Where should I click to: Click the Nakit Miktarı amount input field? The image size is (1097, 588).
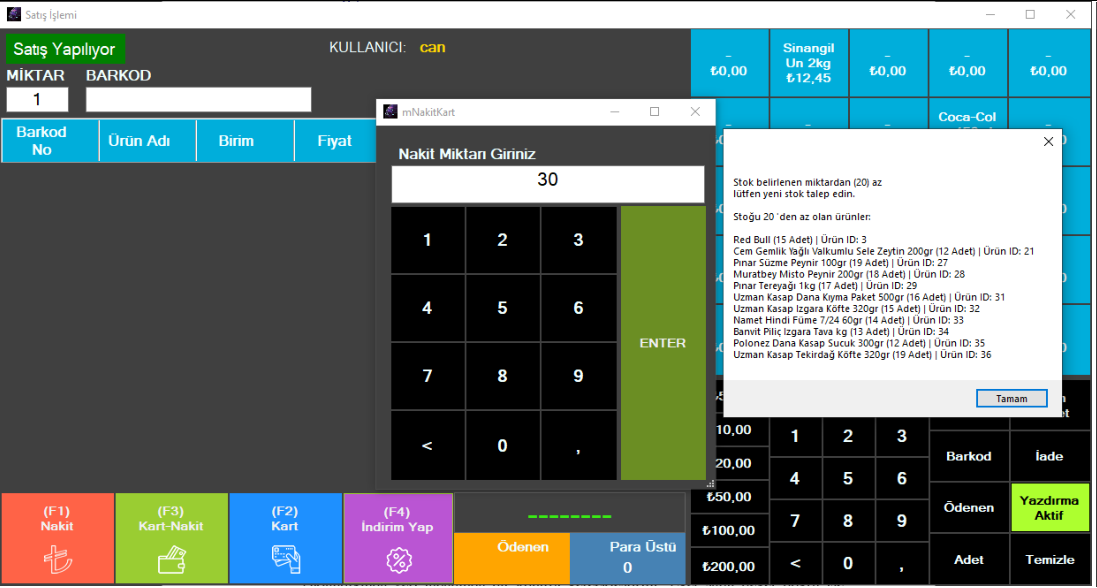pos(547,183)
